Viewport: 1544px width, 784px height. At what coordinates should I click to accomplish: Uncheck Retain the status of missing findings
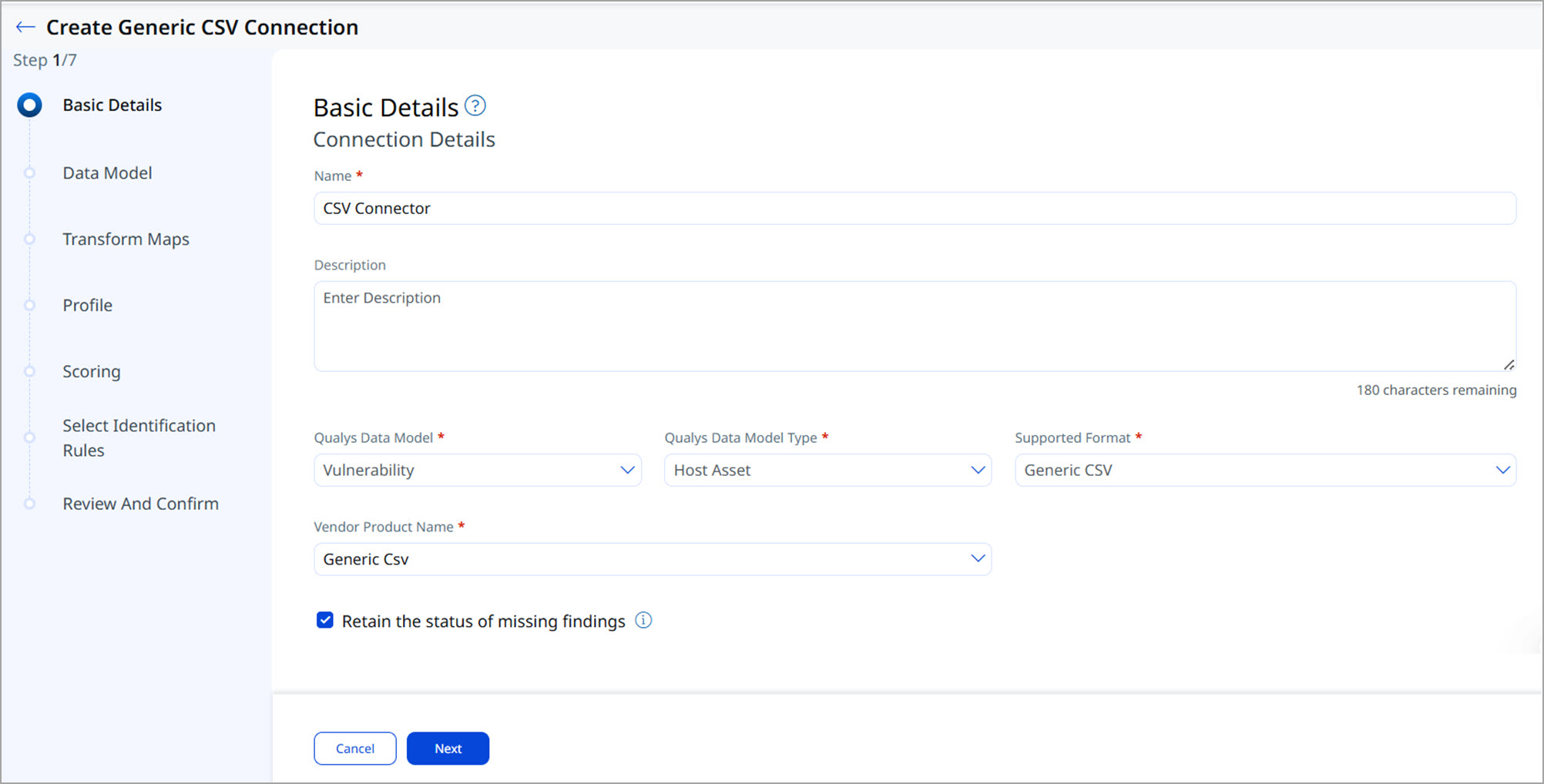(325, 620)
